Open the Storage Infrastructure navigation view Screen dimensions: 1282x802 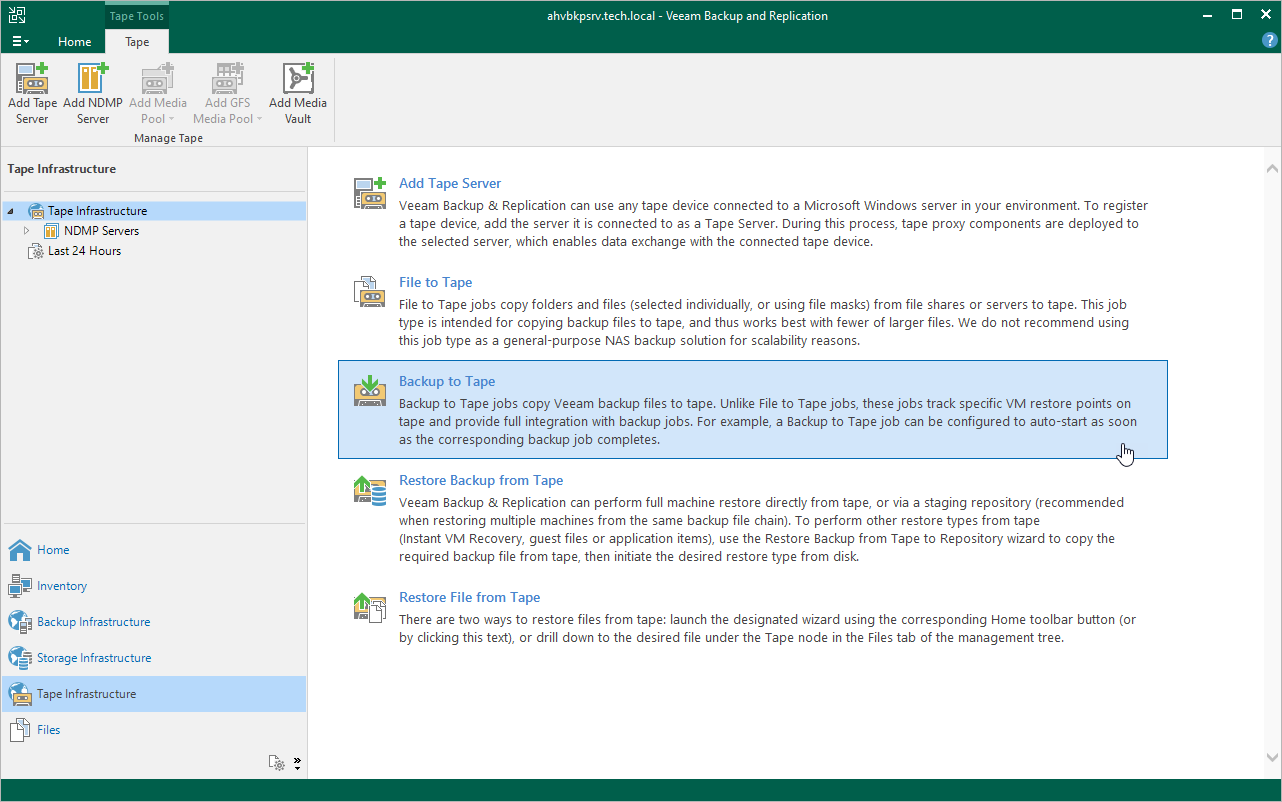click(x=153, y=658)
